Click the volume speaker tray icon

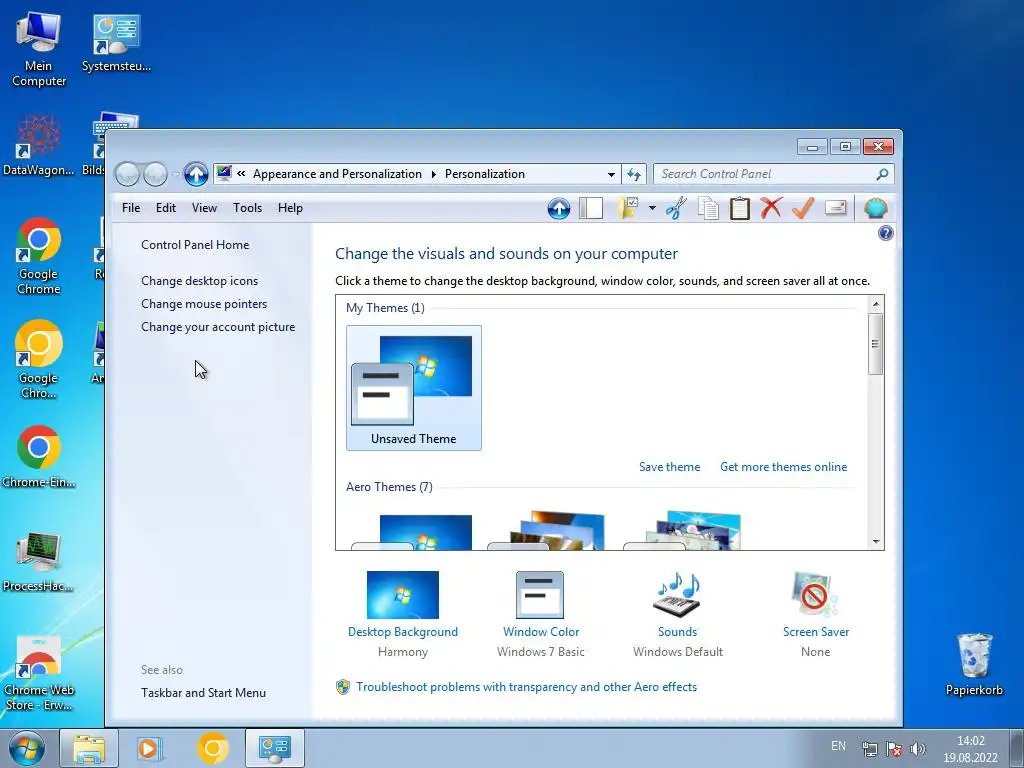918,749
